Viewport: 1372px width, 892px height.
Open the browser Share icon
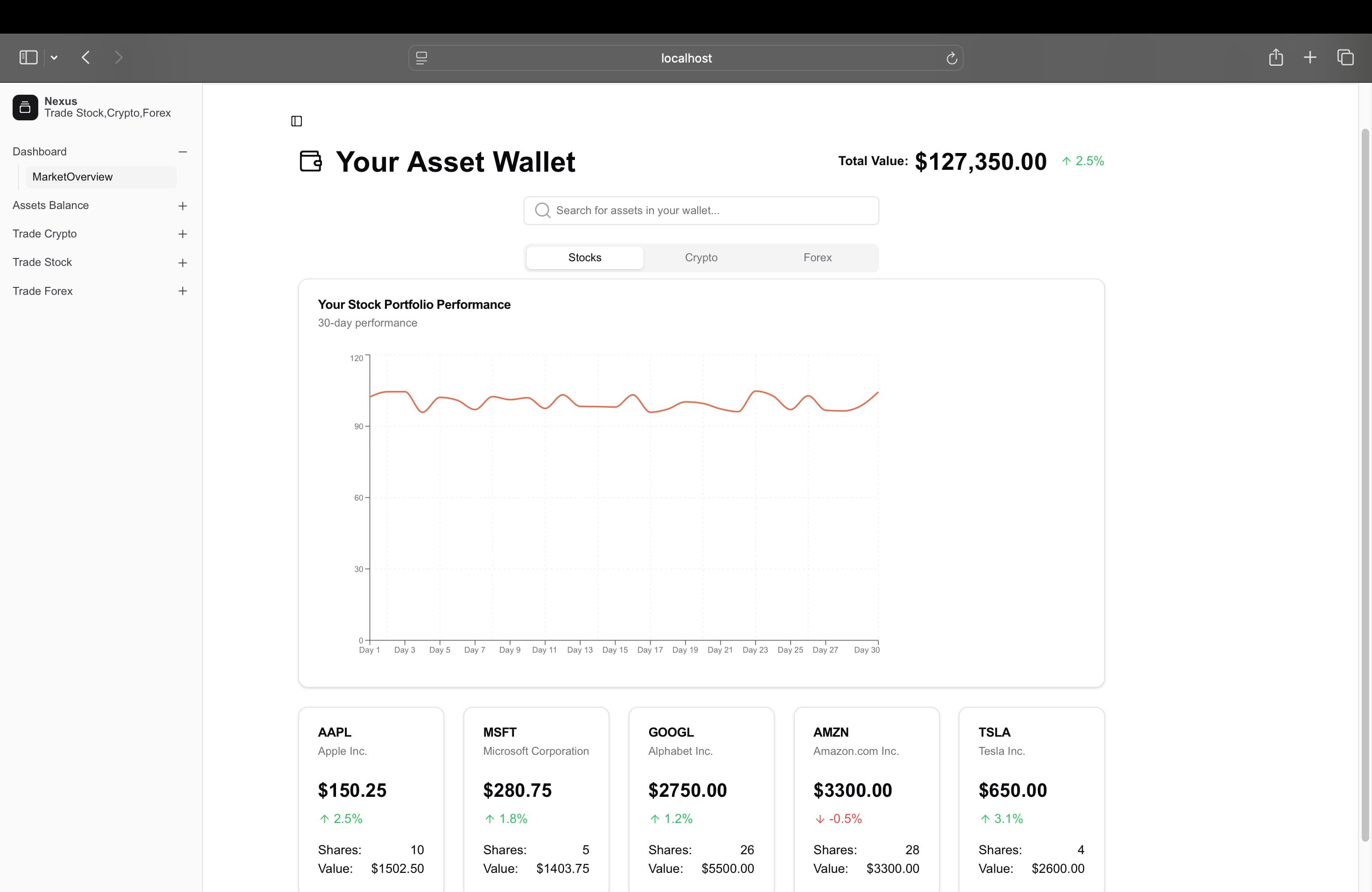1276,57
